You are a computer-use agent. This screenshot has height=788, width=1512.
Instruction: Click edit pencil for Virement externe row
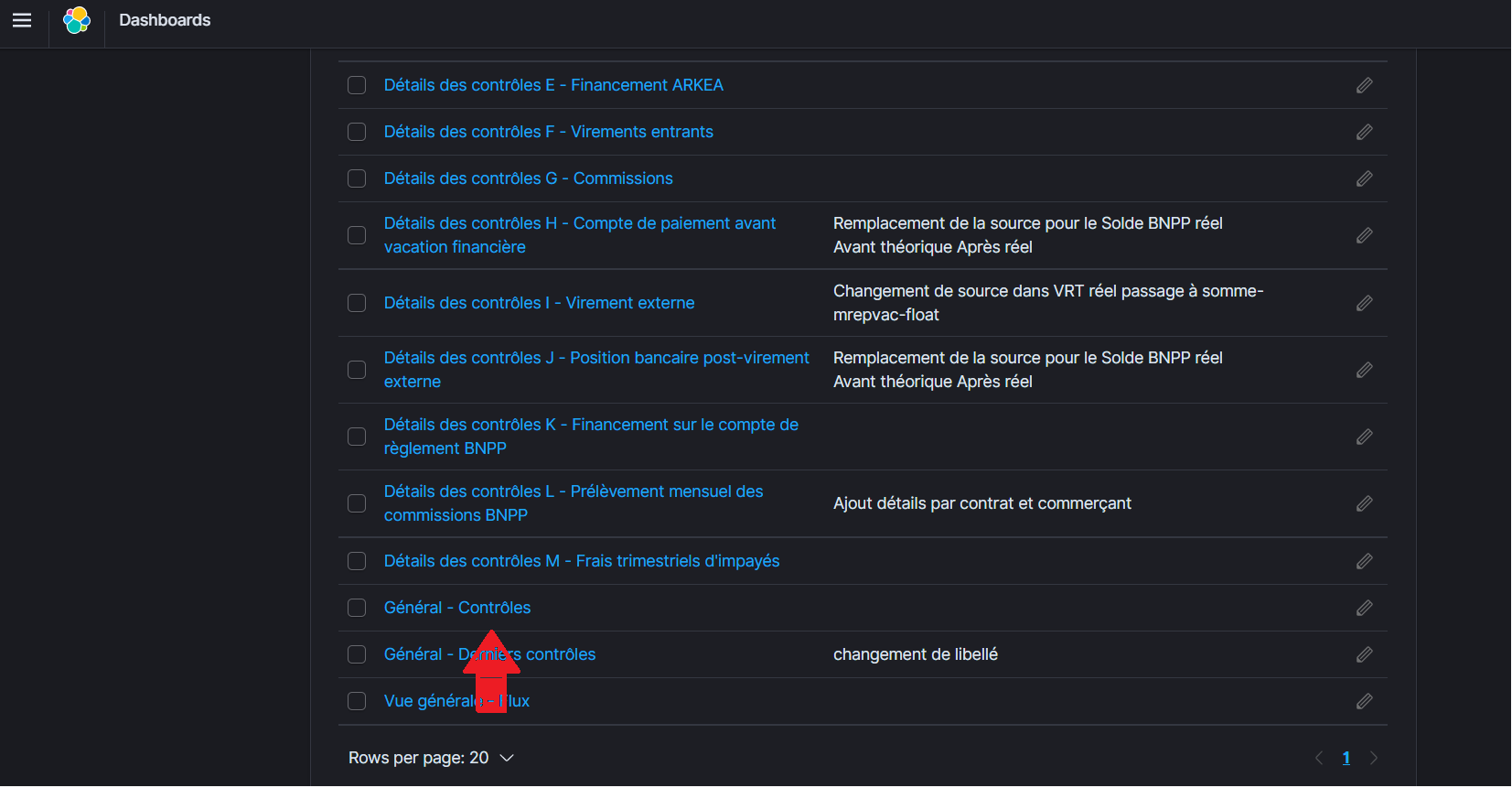(1364, 303)
